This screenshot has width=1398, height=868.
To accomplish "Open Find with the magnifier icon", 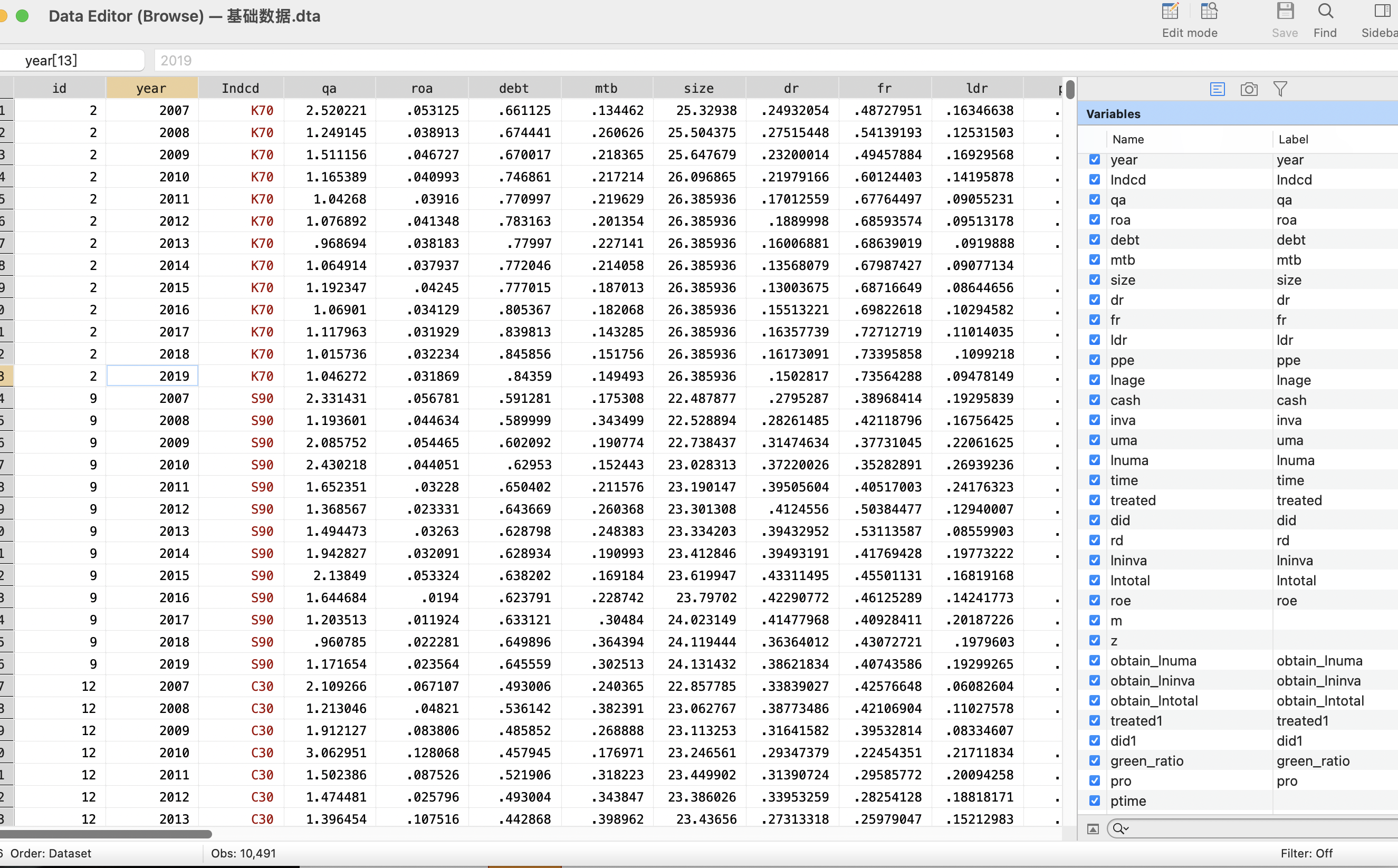I will 1325,12.
